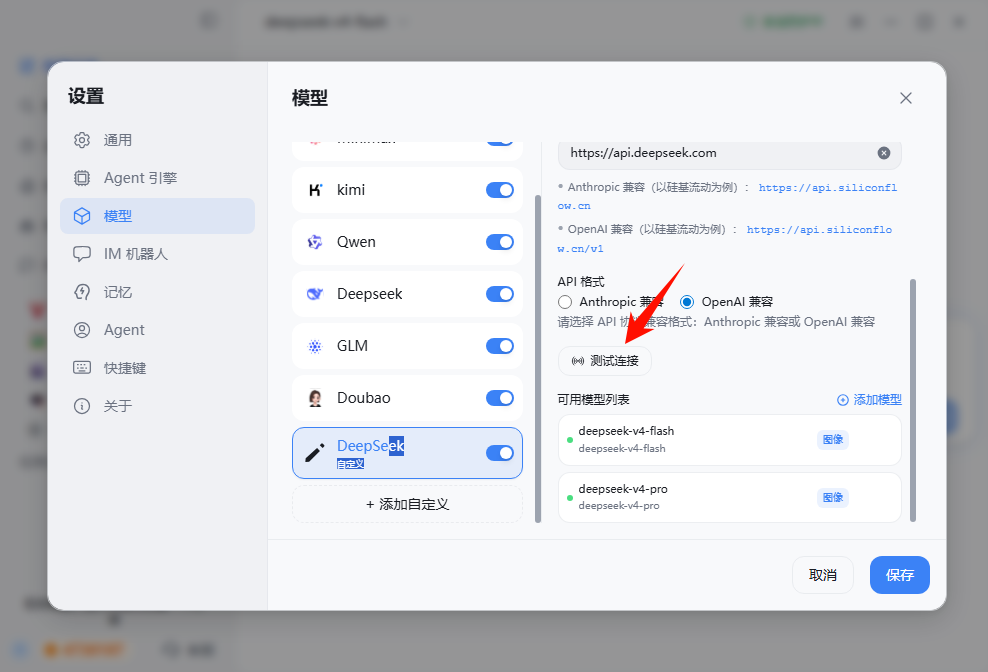Click the info icon beside 关于
988x672 pixels.
82,405
